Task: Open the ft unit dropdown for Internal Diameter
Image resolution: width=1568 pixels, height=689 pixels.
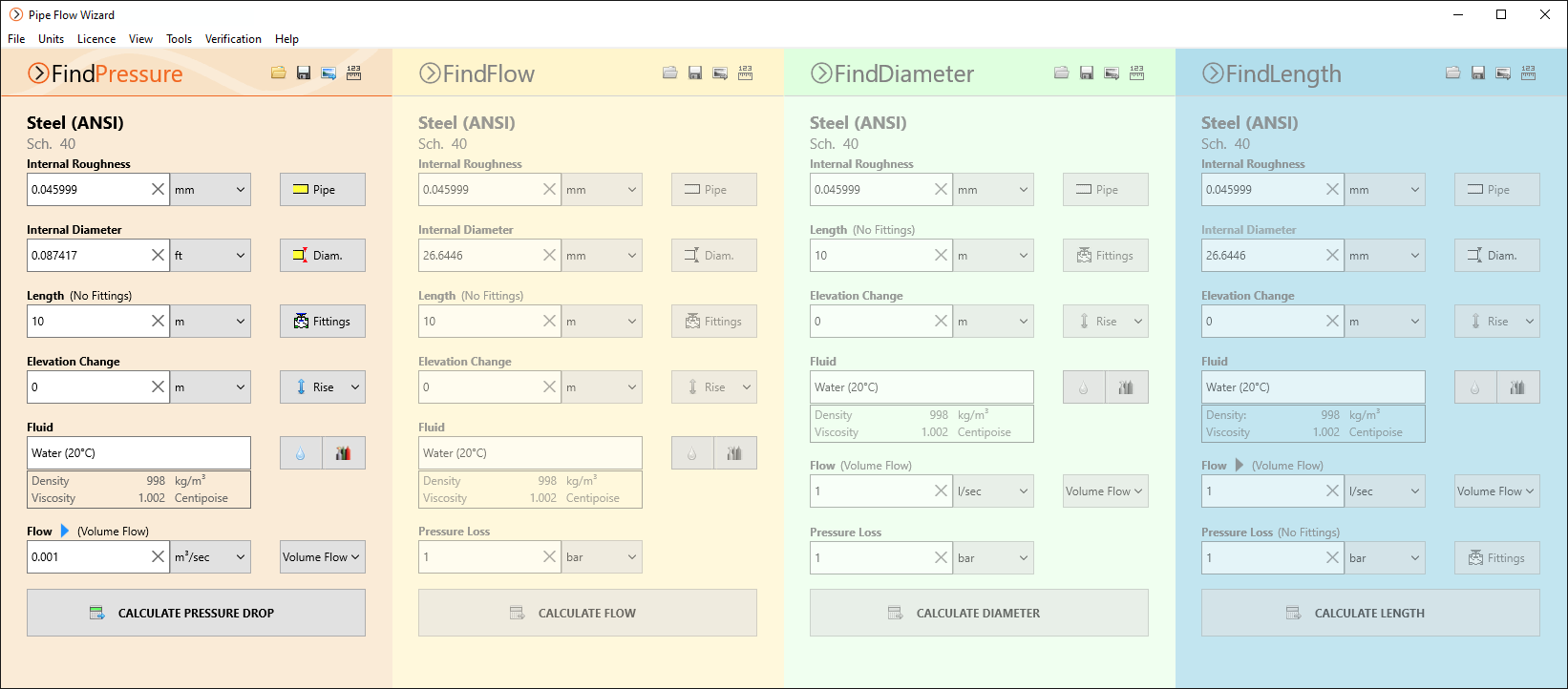Action: click(210, 256)
